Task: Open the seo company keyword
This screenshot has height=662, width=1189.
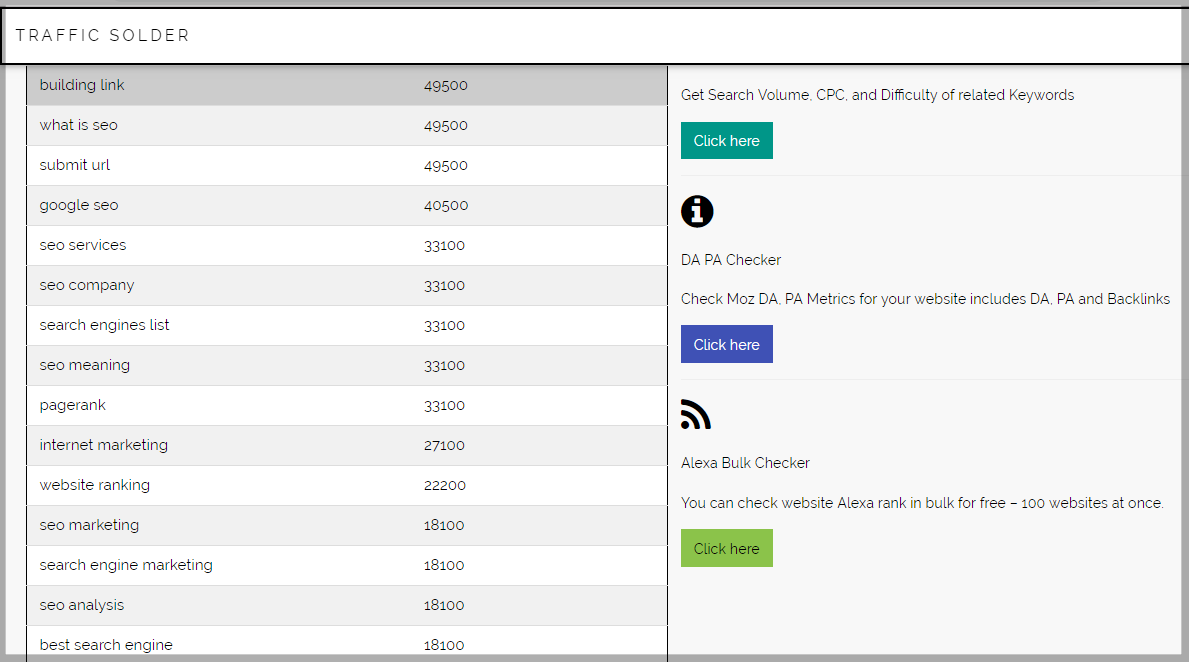Action: coord(86,285)
